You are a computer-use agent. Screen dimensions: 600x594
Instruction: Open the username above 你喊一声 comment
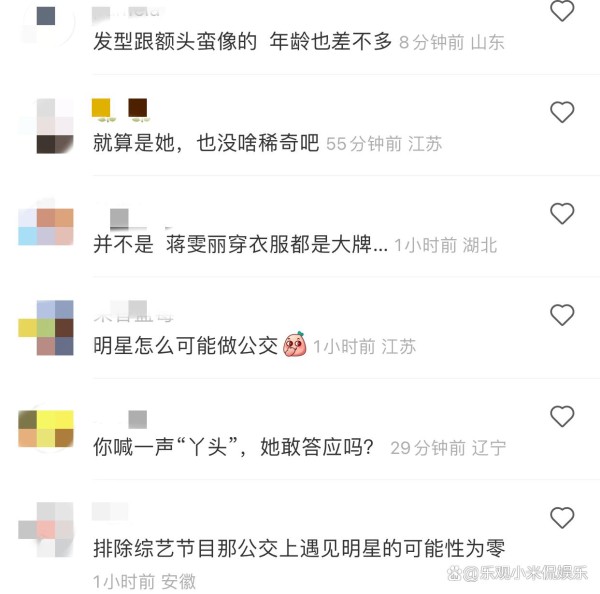(120, 419)
